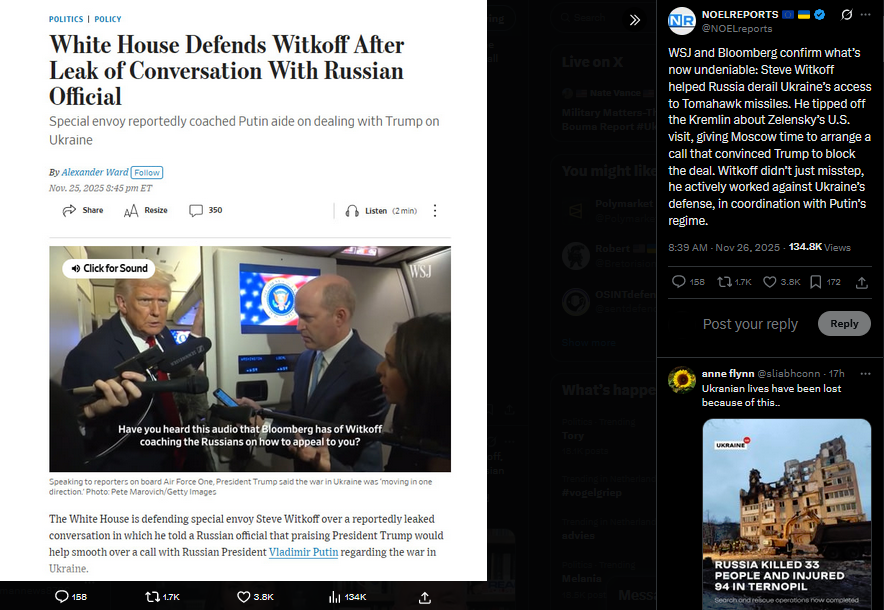The height and width of the screenshot is (610, 884).
Task: Click the Listen headphones icon
Action: (352, 211)
